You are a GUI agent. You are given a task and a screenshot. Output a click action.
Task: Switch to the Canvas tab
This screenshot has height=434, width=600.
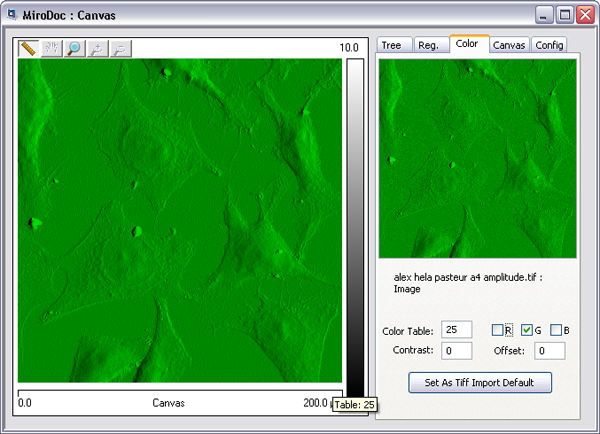(510, 45)
